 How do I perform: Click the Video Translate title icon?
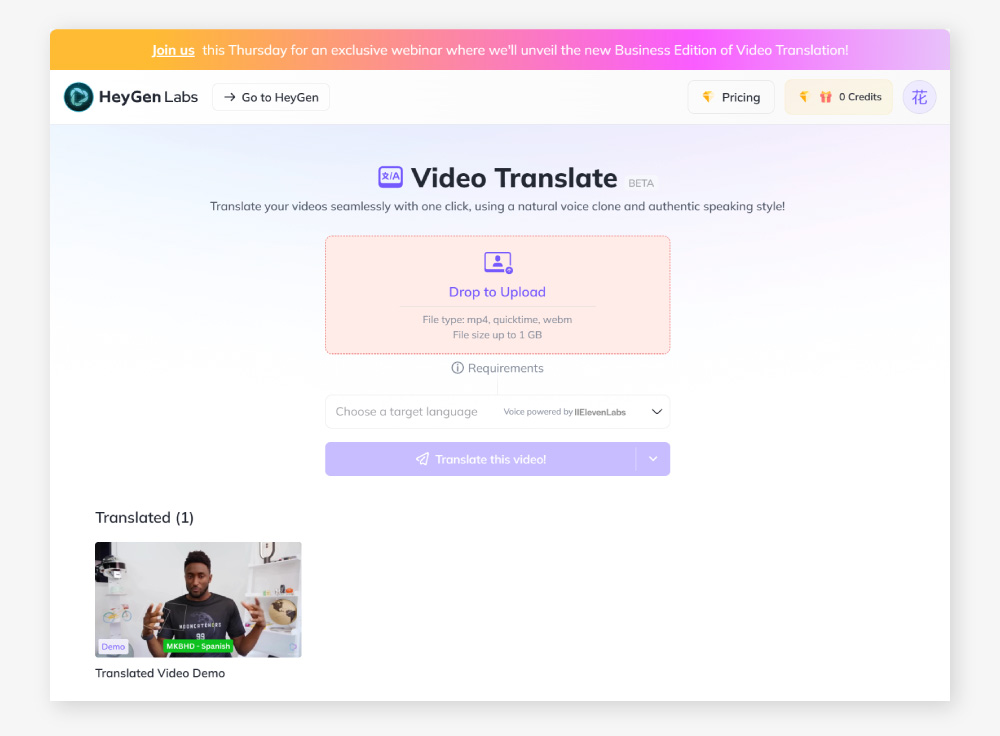click(x=390, y=177)
